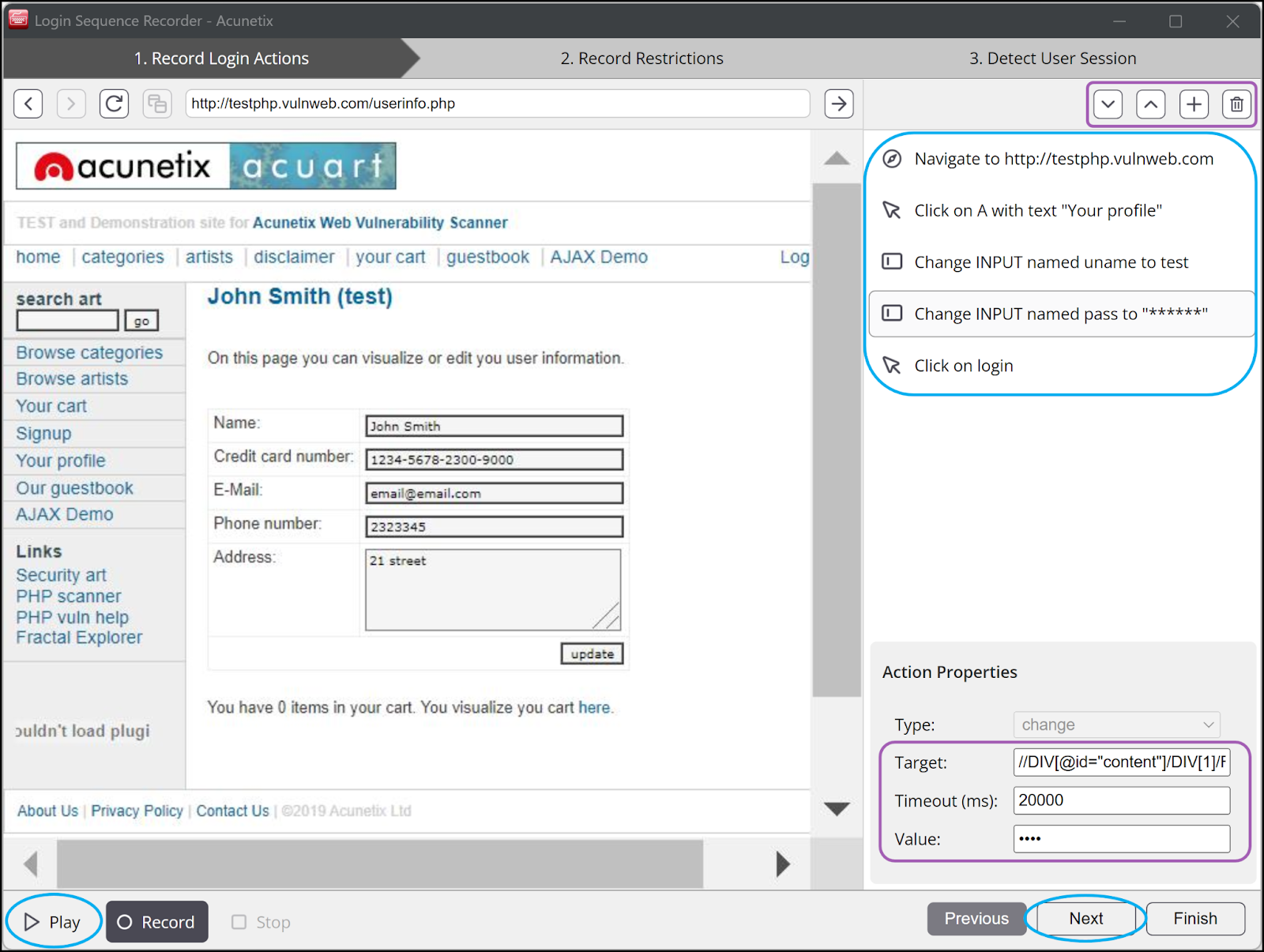Open the AJAX Demo link in the top nav
The height and width of the screenshot is (952, 1264).
click(x=599, y=257)
